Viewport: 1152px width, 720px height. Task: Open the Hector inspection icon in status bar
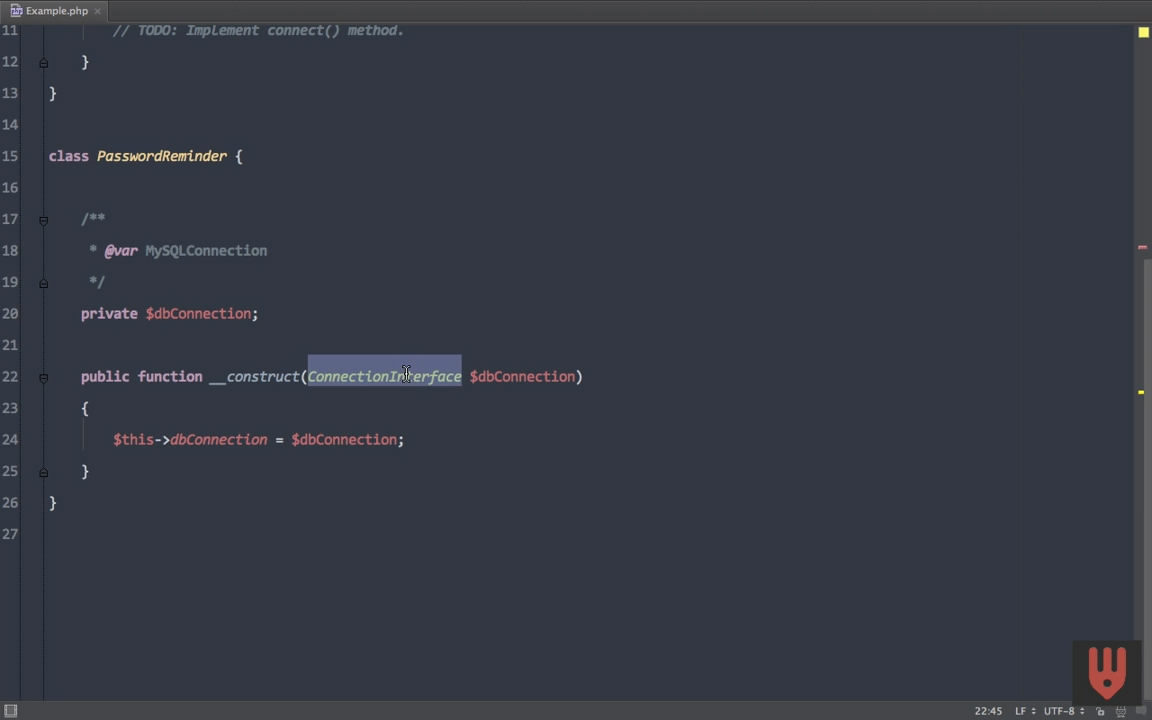pos(1120,711)
